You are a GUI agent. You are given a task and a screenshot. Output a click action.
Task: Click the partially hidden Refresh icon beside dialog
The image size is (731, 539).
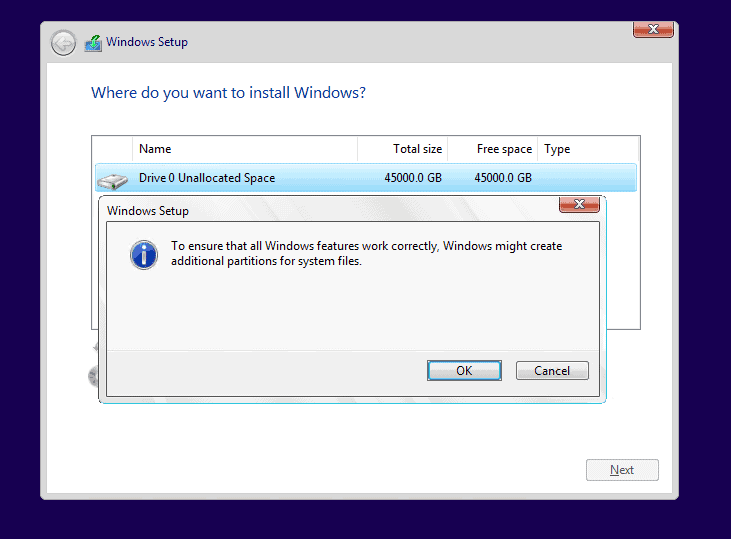tap(95, 347)
